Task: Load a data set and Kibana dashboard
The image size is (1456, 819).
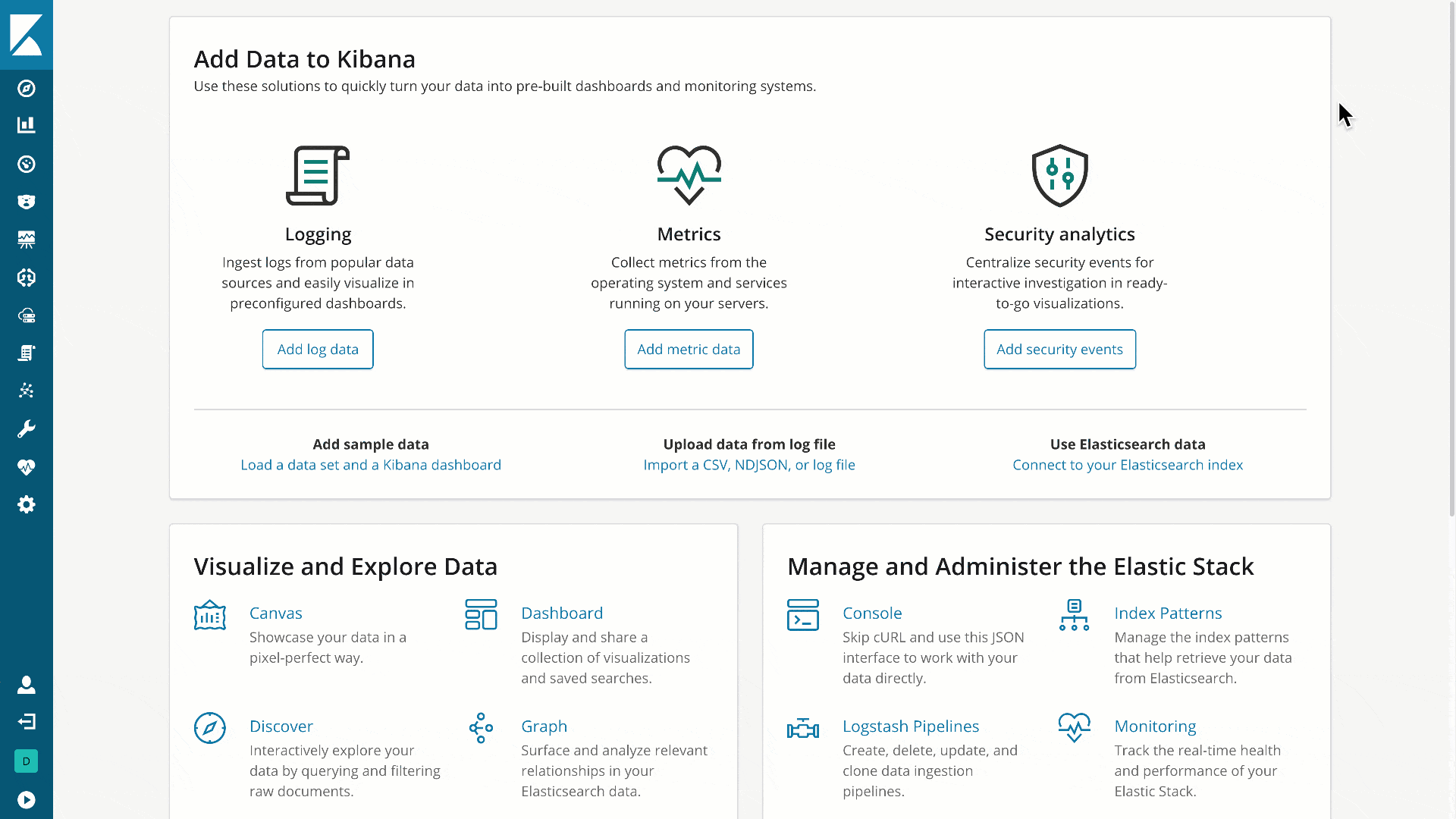Action: [x=371, y=464]
